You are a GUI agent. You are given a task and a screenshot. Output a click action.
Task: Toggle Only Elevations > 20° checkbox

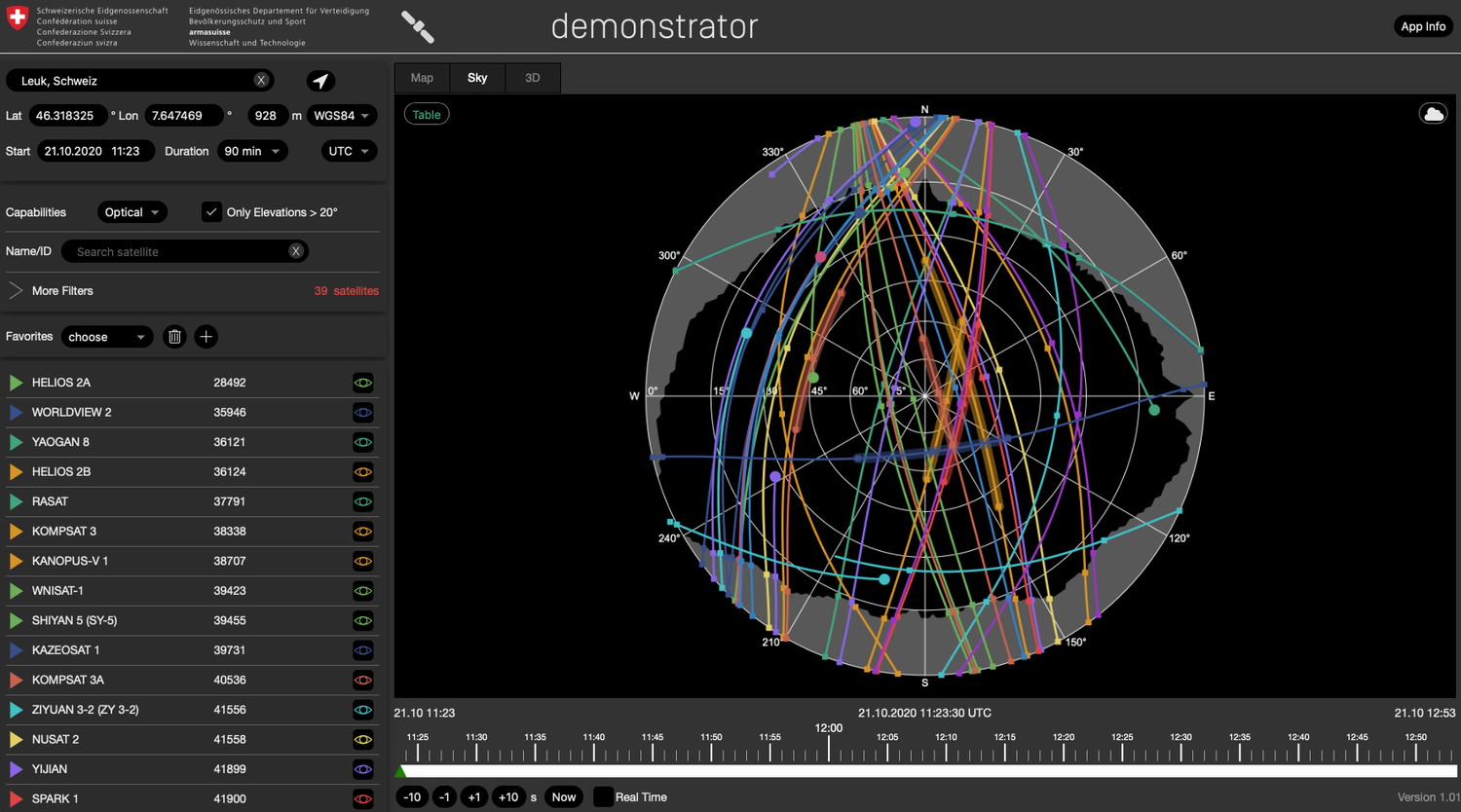tap(211, 212)
